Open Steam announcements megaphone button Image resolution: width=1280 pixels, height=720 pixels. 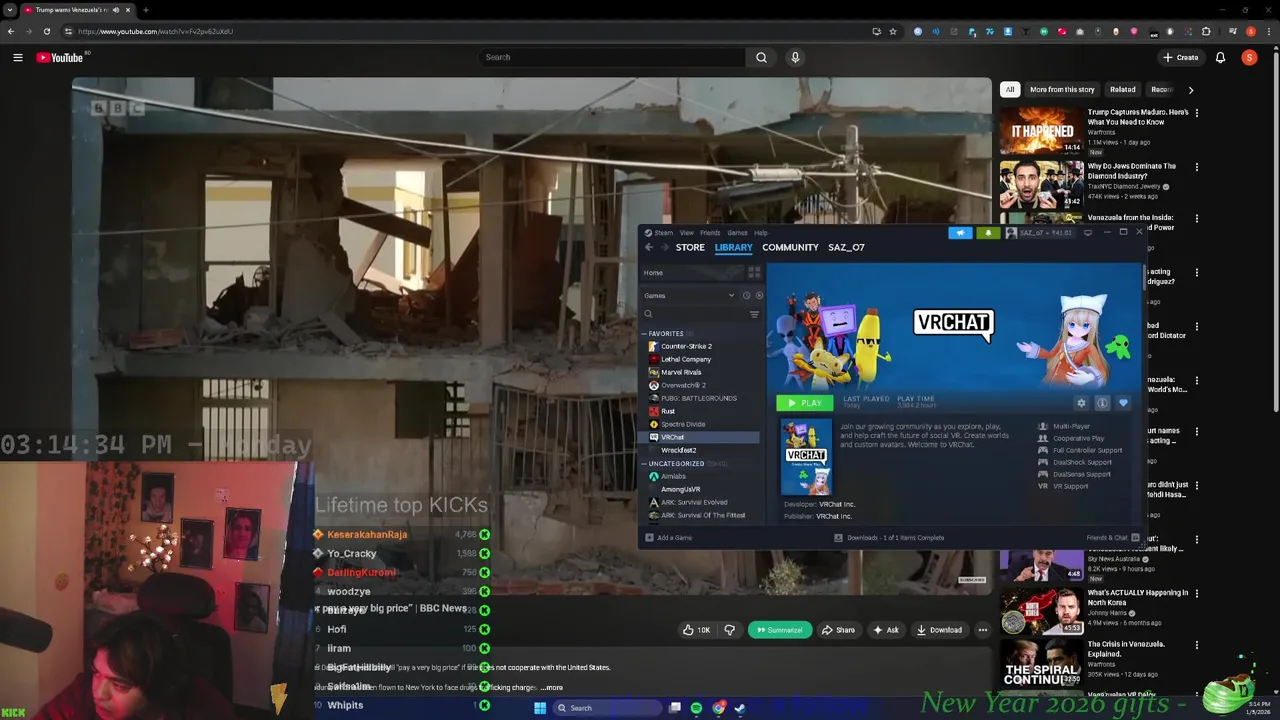(960, 233)
